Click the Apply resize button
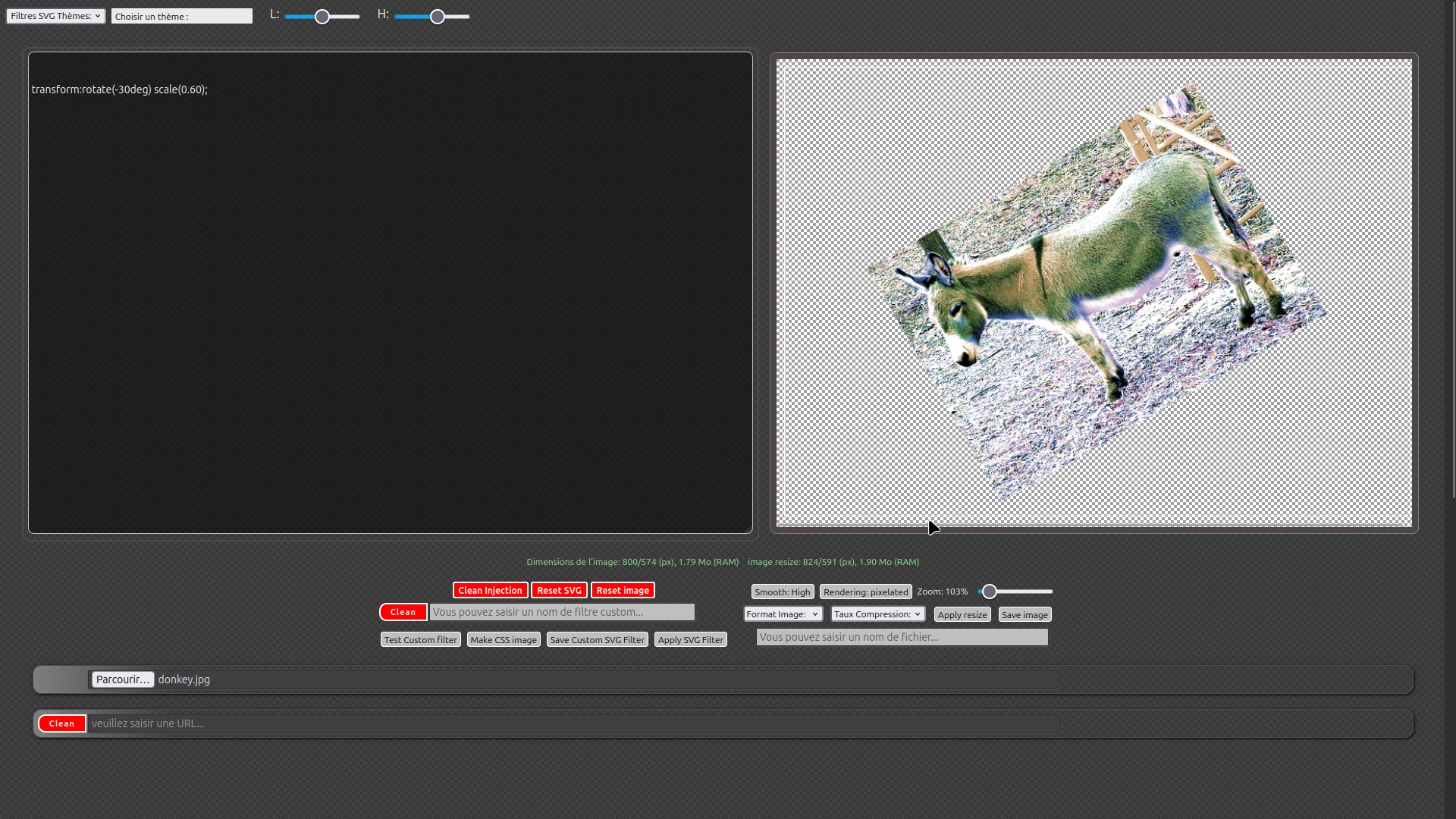Viewport: 1456px width, 819px height. [962, 615]
